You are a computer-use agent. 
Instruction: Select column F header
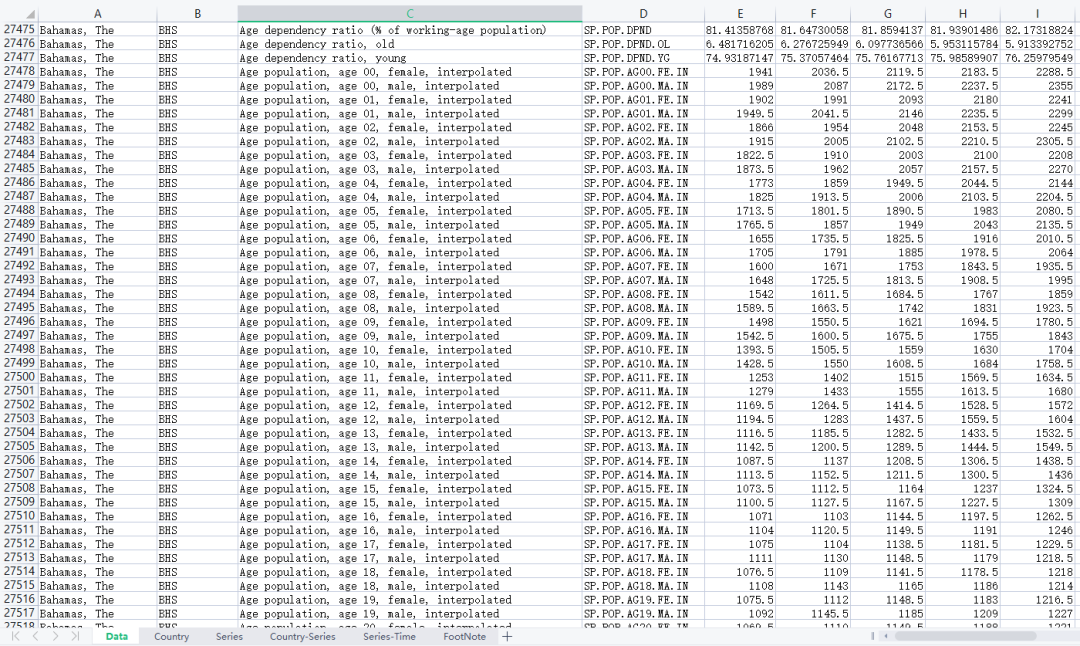coord(813,14)
